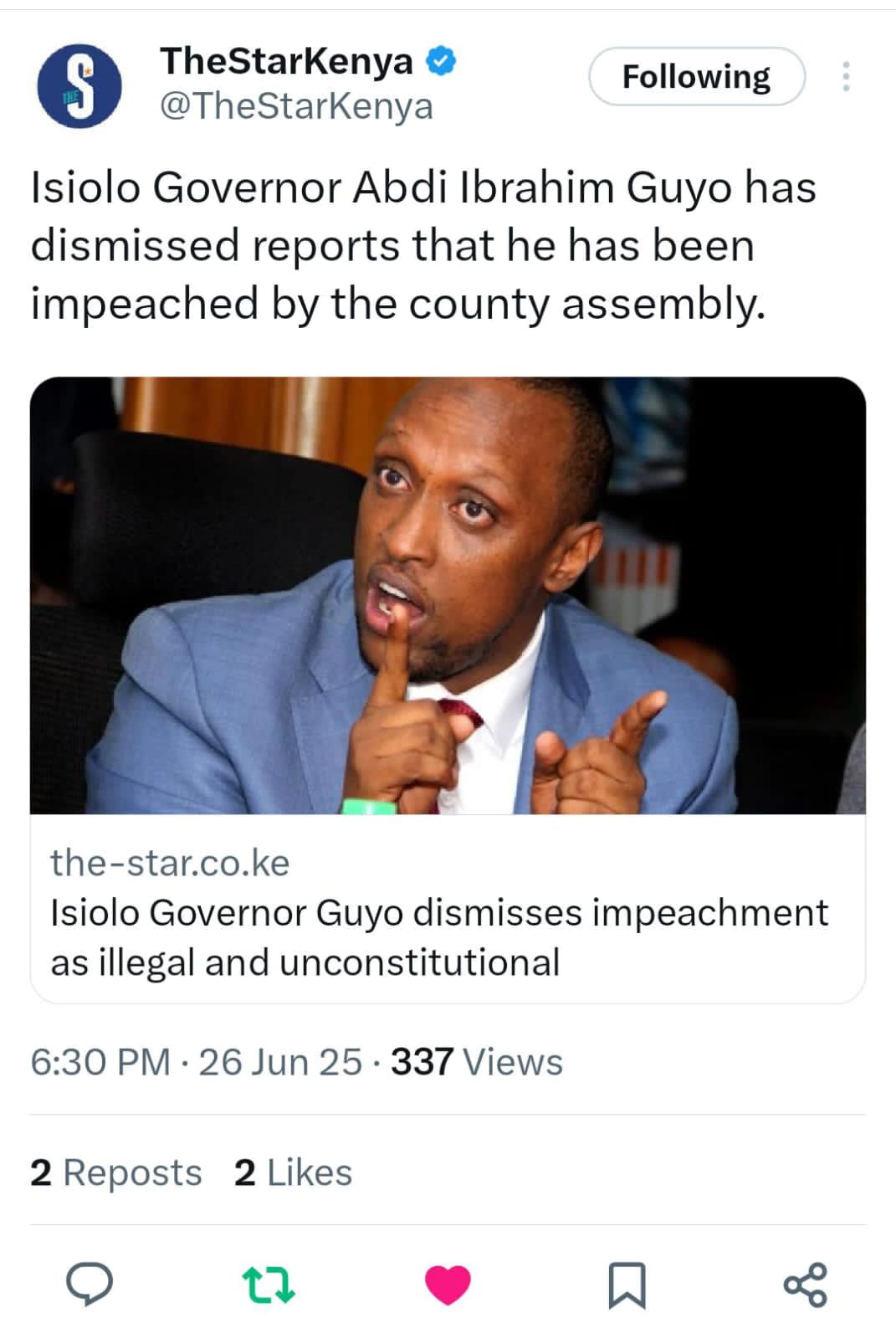View the 2 Likes list
This screenshot has height=1339, width=896.
293,1172
